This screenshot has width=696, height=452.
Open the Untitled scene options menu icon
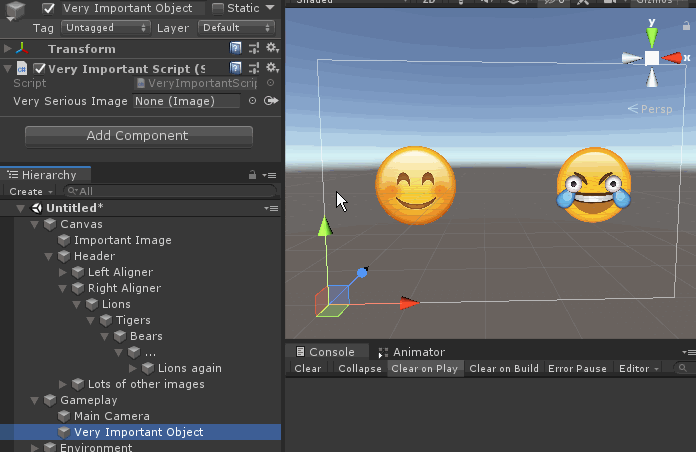pyautogui.click(x=271, y=208)
